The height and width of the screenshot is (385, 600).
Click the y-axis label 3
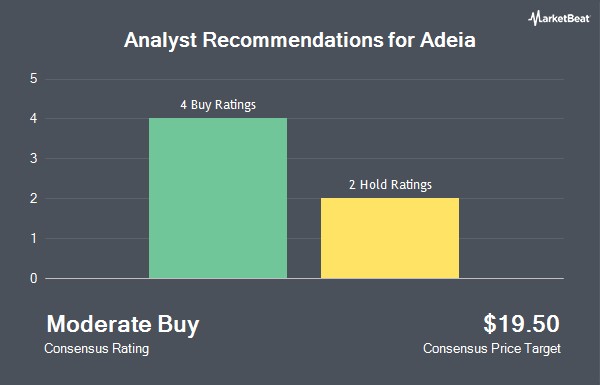[34, 158]
